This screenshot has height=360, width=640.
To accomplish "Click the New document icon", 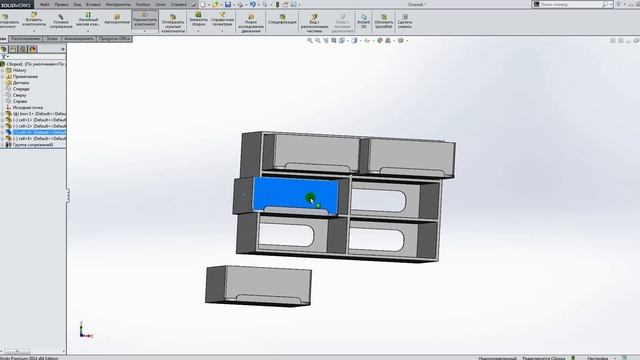I will [x=203, y=4].
